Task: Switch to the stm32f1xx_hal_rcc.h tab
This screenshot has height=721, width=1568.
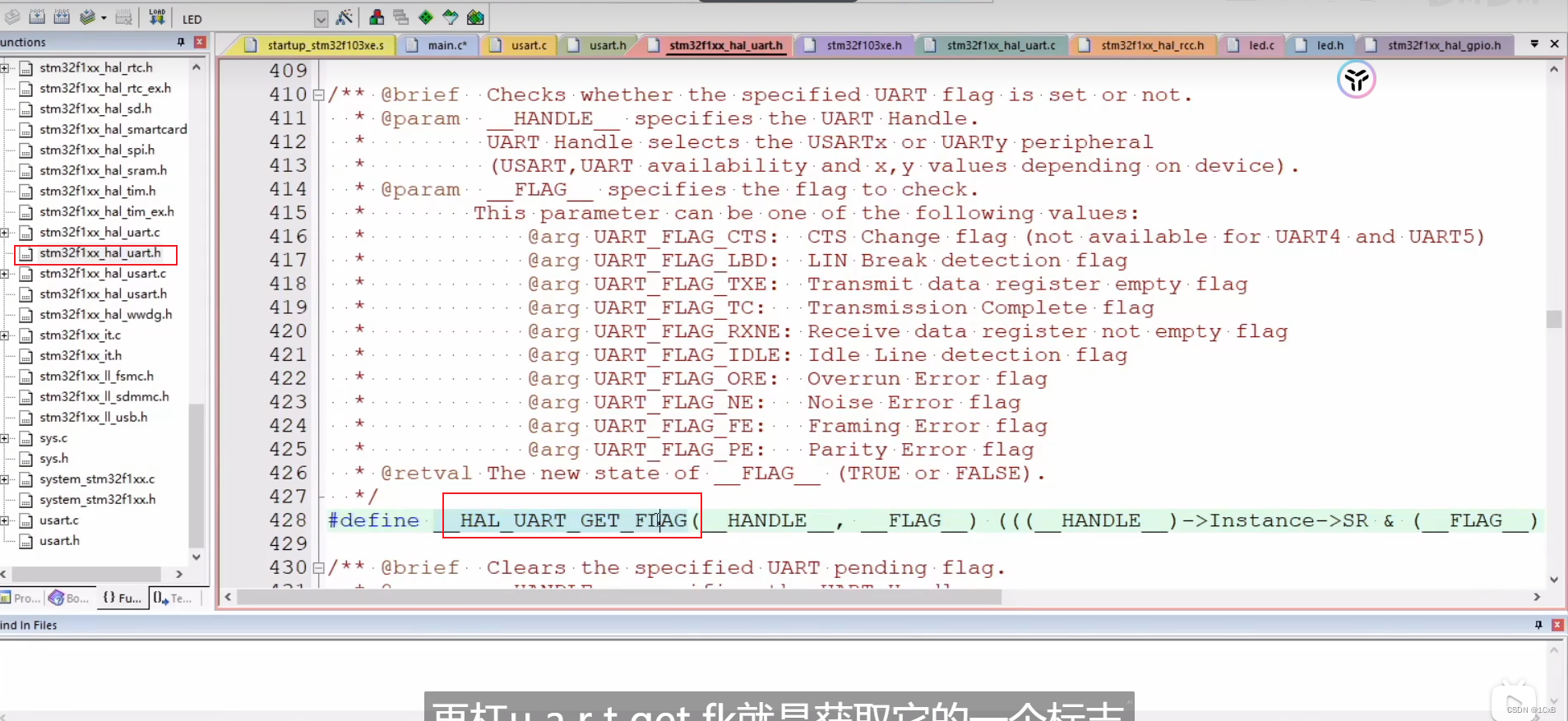Action: coord(1143,45)
